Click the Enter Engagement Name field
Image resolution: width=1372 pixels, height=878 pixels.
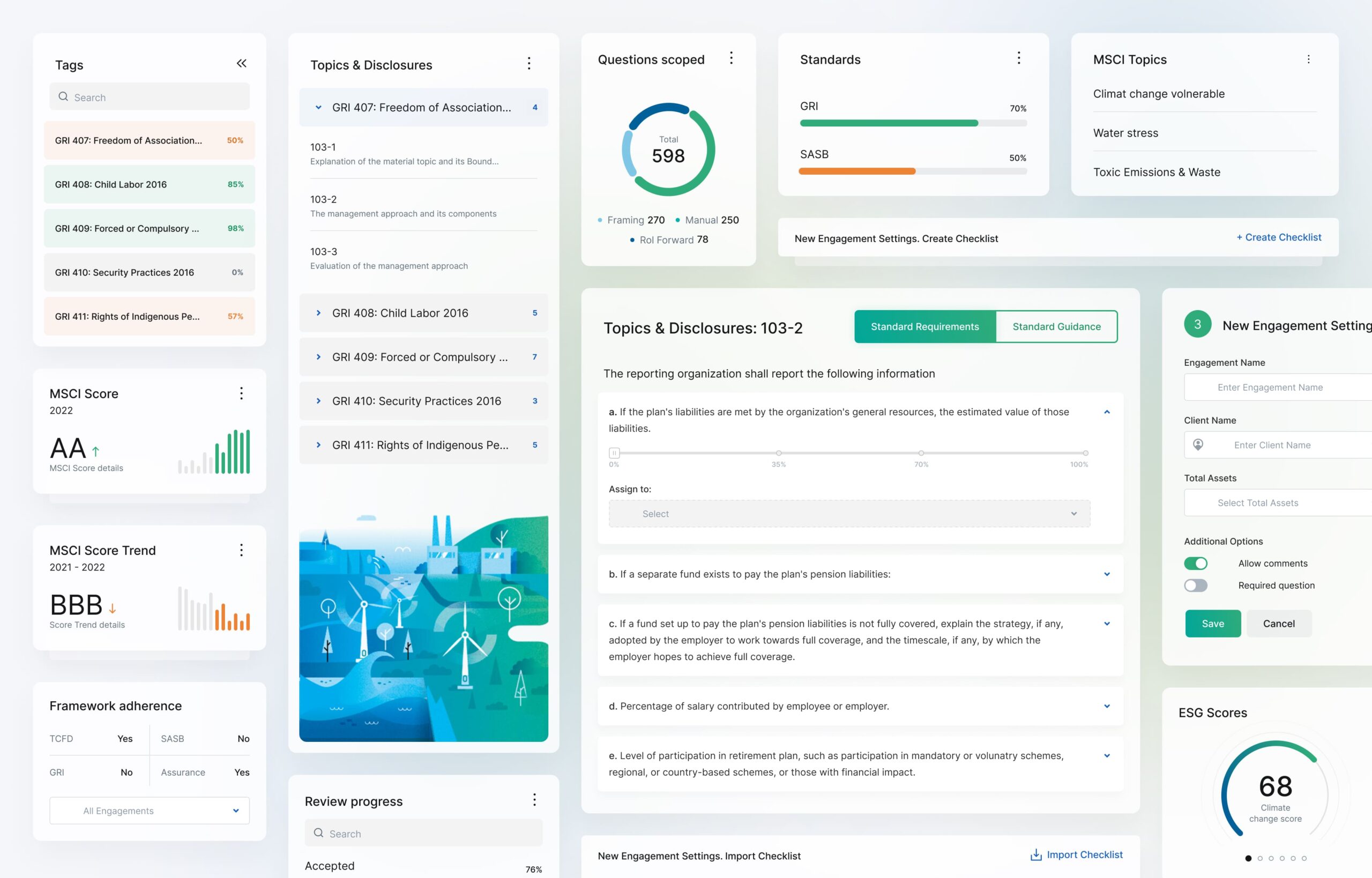click(1278, 387)
